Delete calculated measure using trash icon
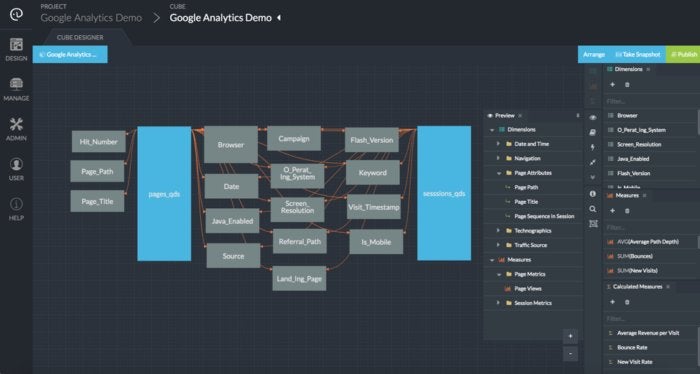 point(627,302)
